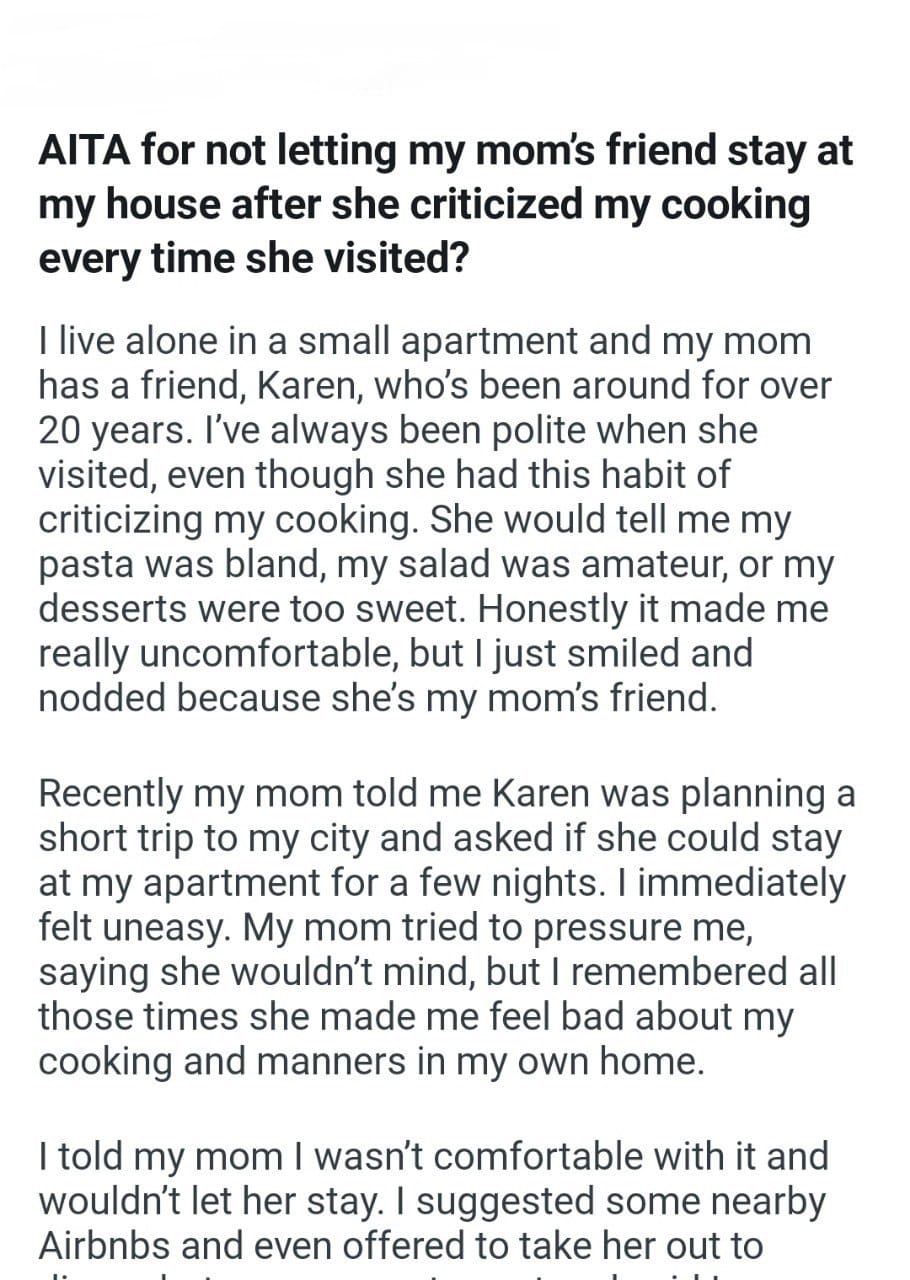Click the post title starting with "AITA"
The width and height of the screenshot is (910, 1280).
pos(445,205)
